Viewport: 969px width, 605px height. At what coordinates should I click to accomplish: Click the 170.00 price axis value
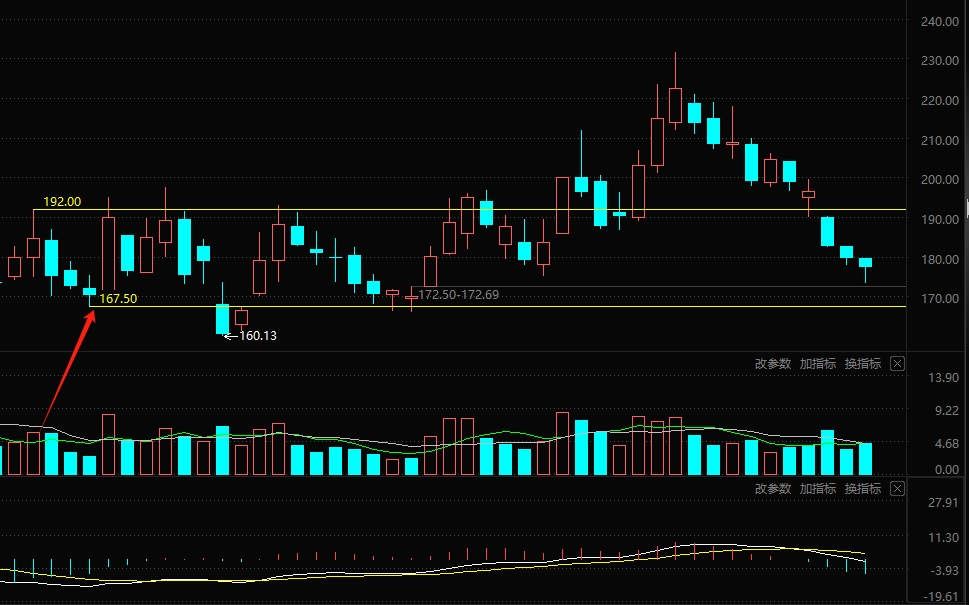[x=939, y=298]
